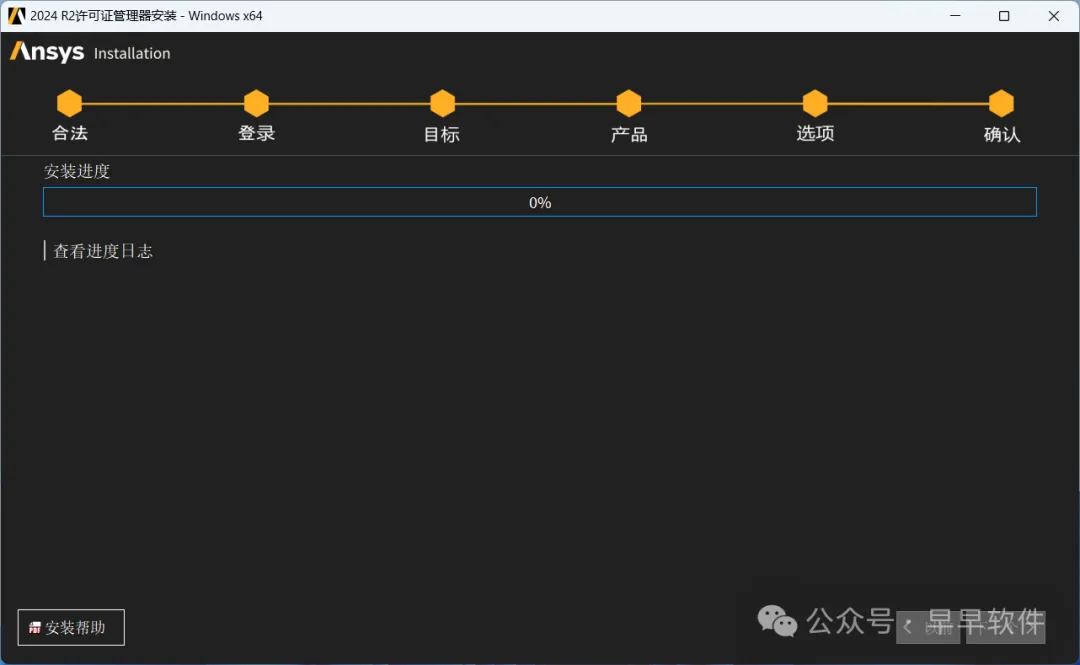Click the 登录 step label

(256, 133)
